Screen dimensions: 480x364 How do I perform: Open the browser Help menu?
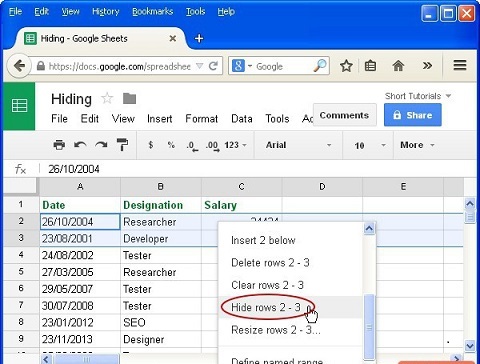coord(226,12)
